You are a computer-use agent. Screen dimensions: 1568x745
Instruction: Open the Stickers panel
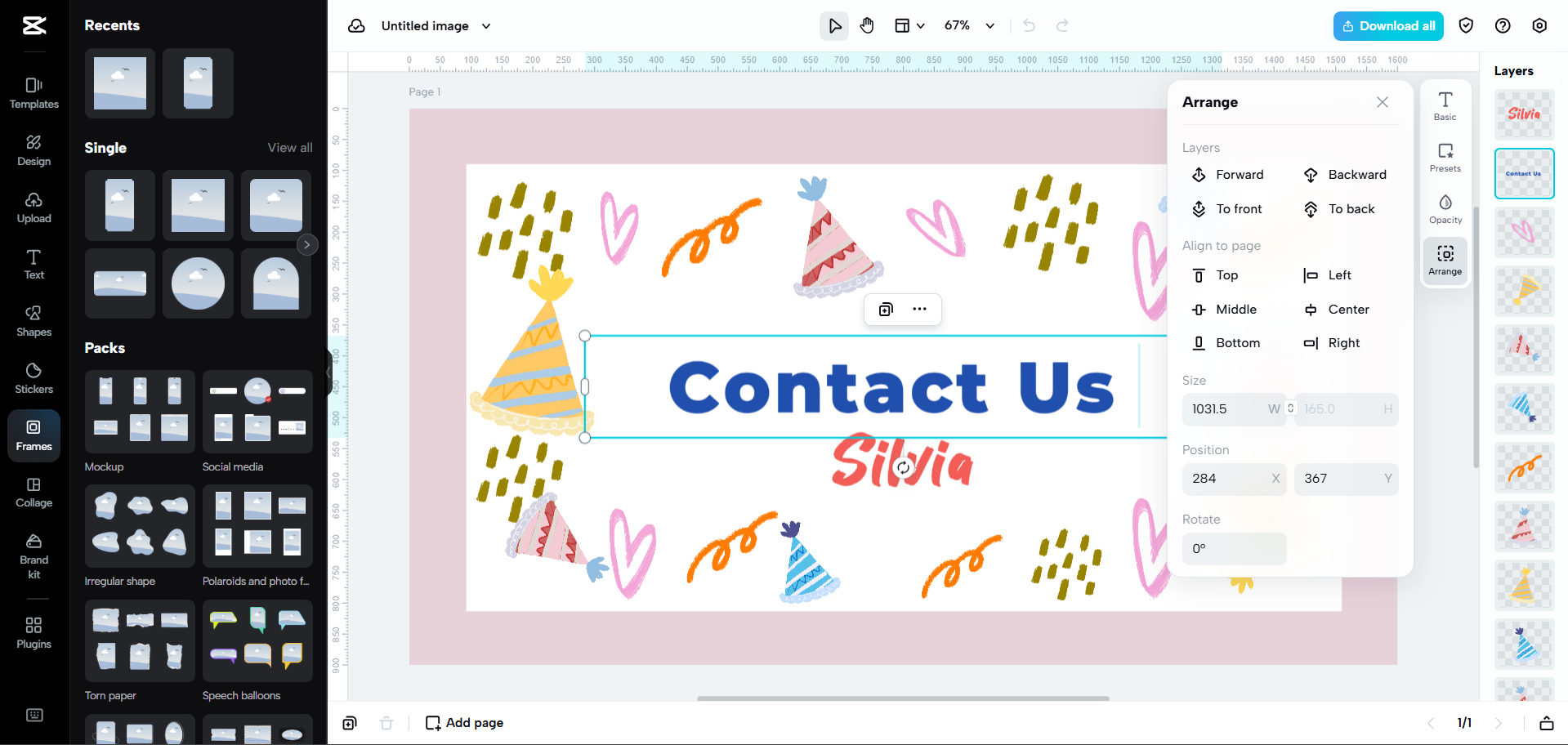[x=33, y=377]
